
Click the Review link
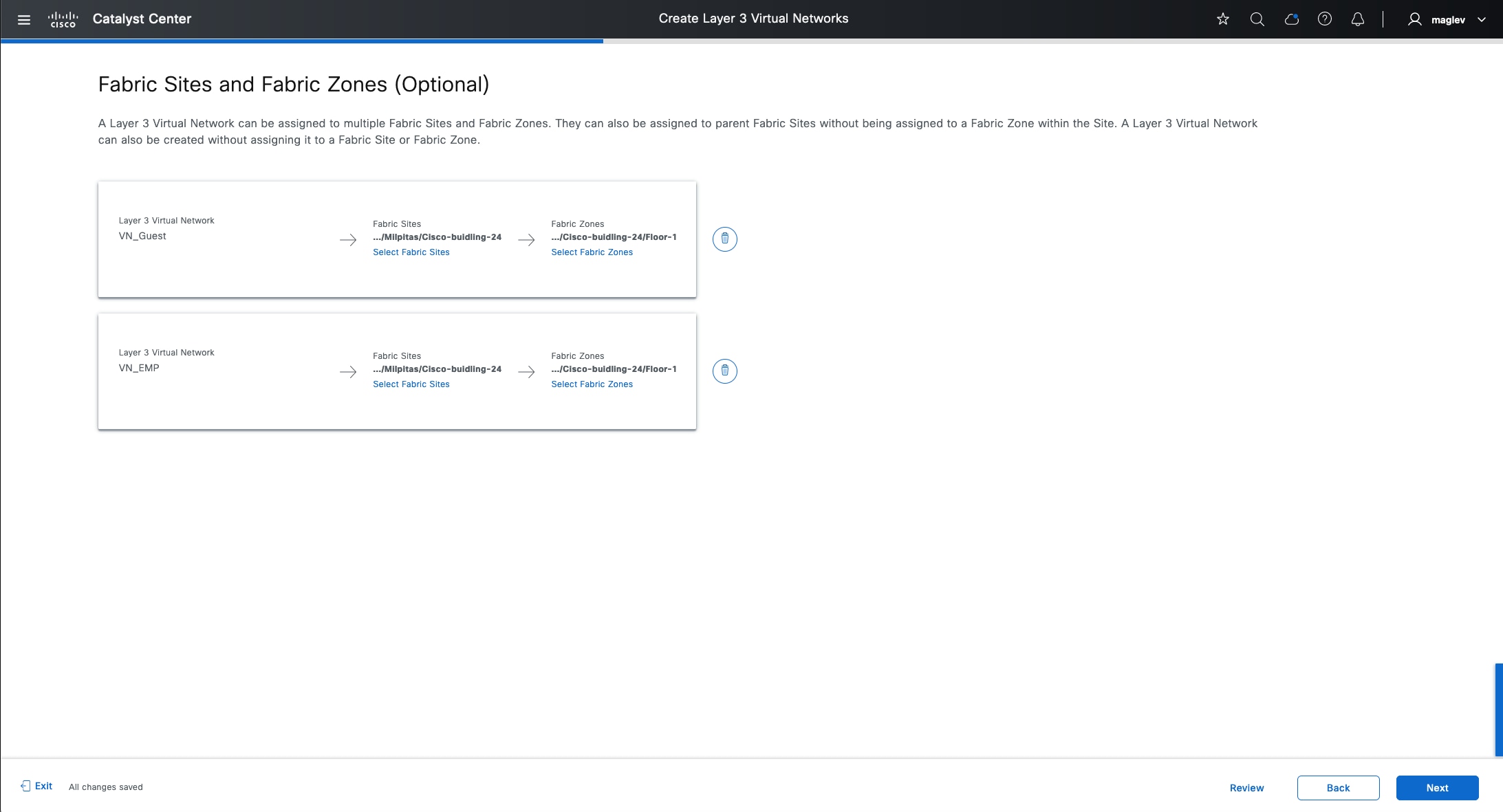(1246, 788)
